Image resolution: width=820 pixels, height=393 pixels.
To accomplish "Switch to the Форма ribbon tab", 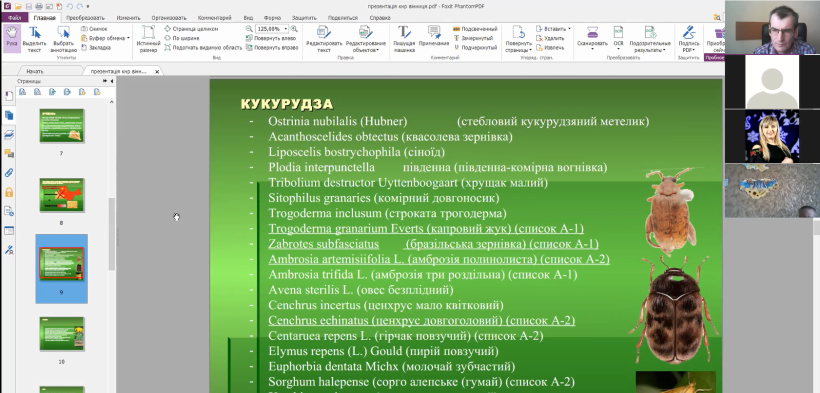I will click(272, 17).
